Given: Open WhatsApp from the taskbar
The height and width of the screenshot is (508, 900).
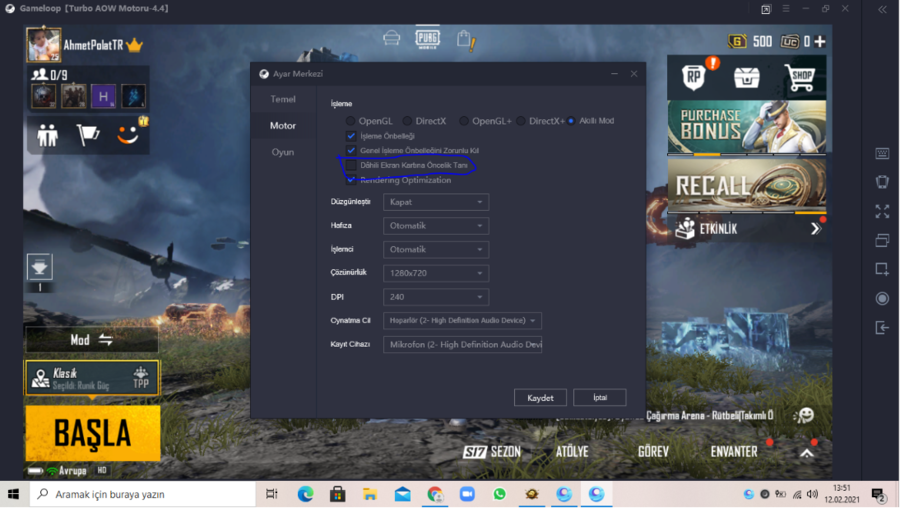Looking at the screenshot, I should pyautogui.click(x=499, y=494).
